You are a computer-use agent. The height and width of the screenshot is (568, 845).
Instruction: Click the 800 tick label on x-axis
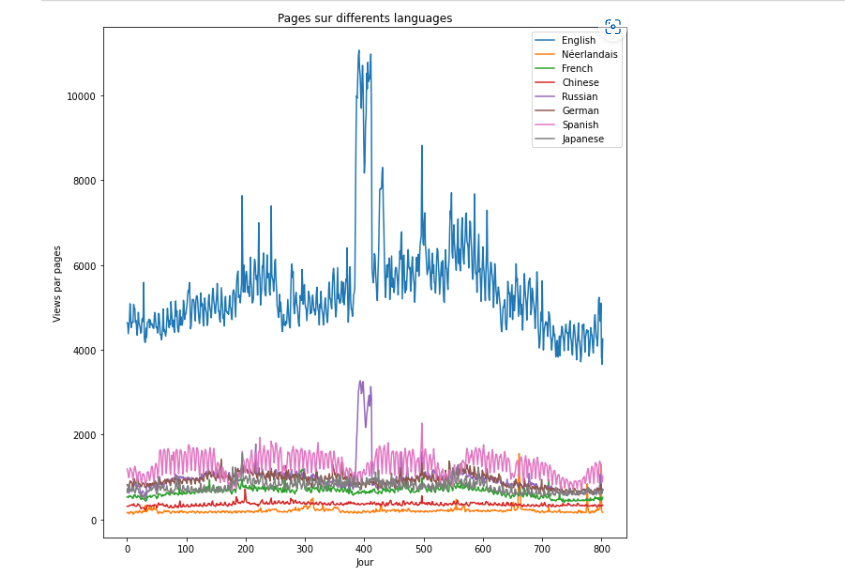tap(601, 549)
